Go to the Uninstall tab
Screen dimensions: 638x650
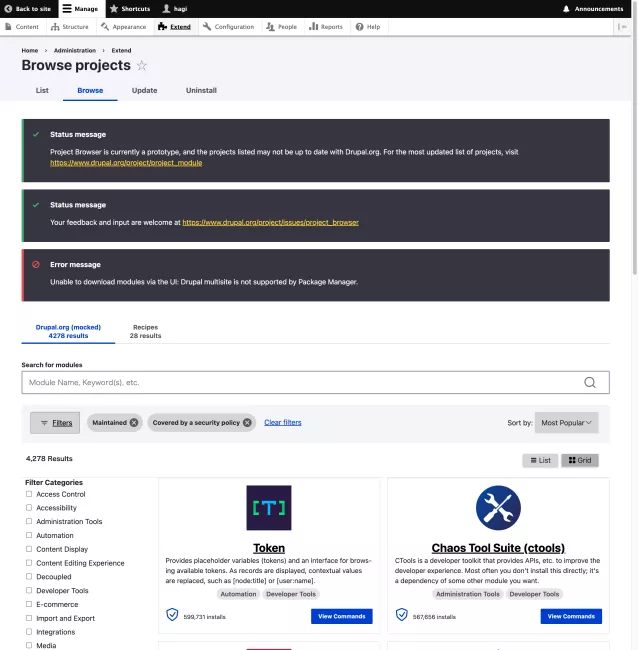coord(201,90)
